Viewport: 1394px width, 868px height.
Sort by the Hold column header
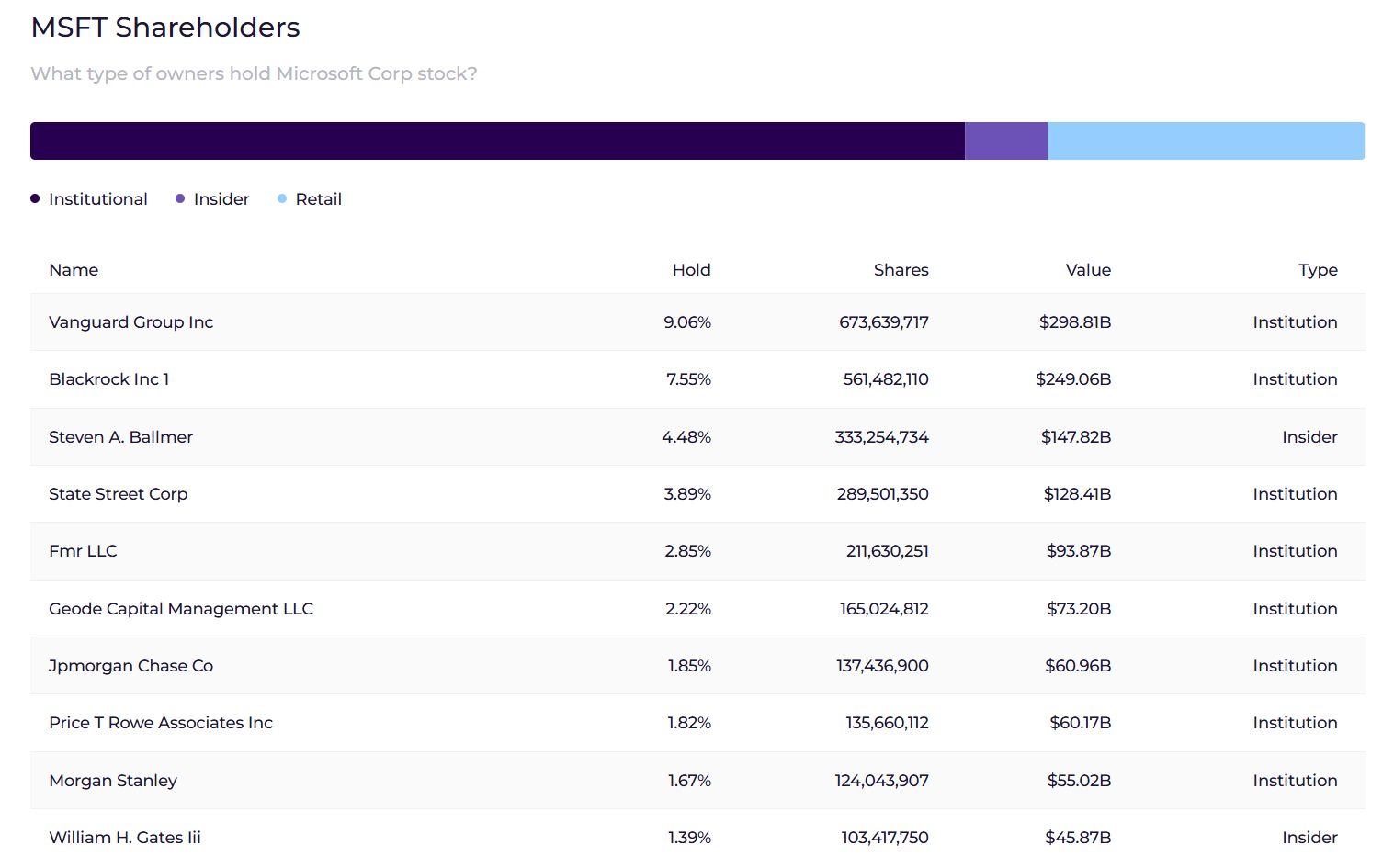pos(691,270)
